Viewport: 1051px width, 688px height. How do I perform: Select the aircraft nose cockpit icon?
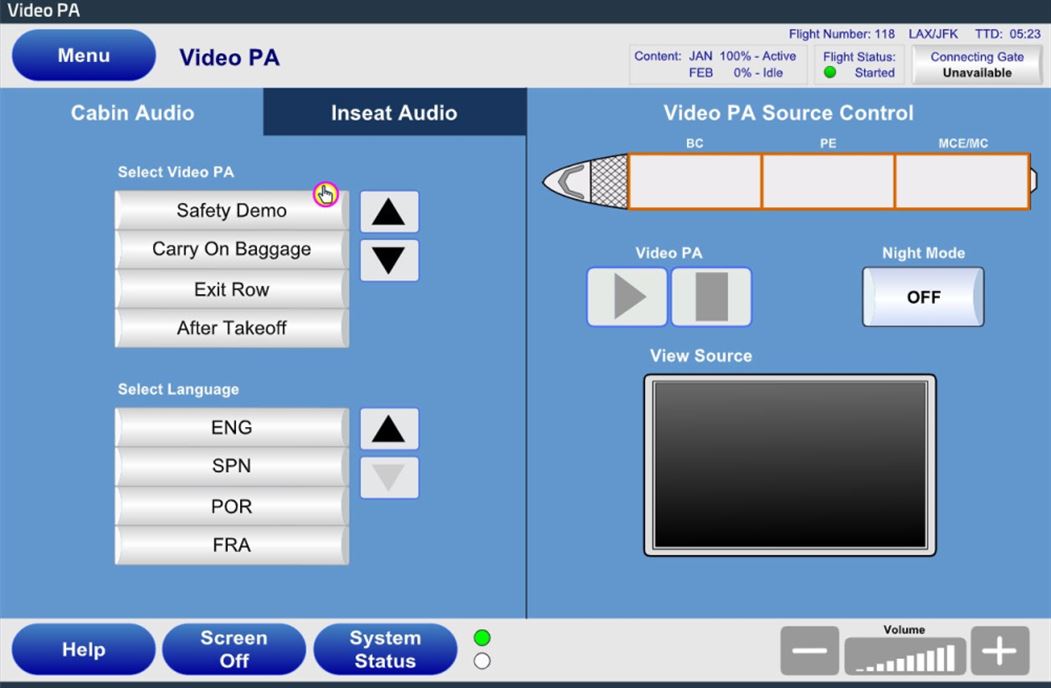click(x=572, y=181)
